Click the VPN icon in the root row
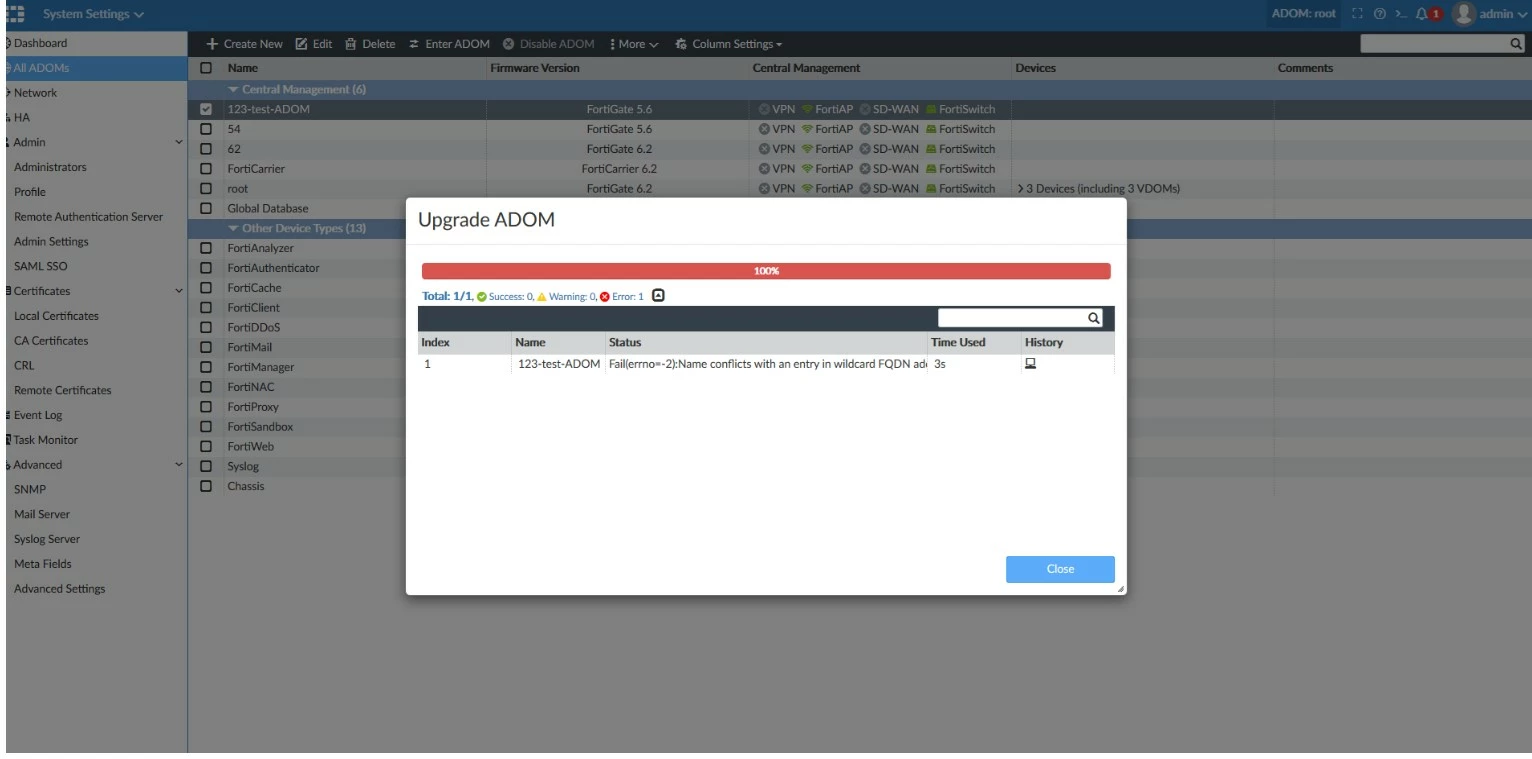Image resolution: width=1532 pixels, height=759 pixels. point(764,189)
